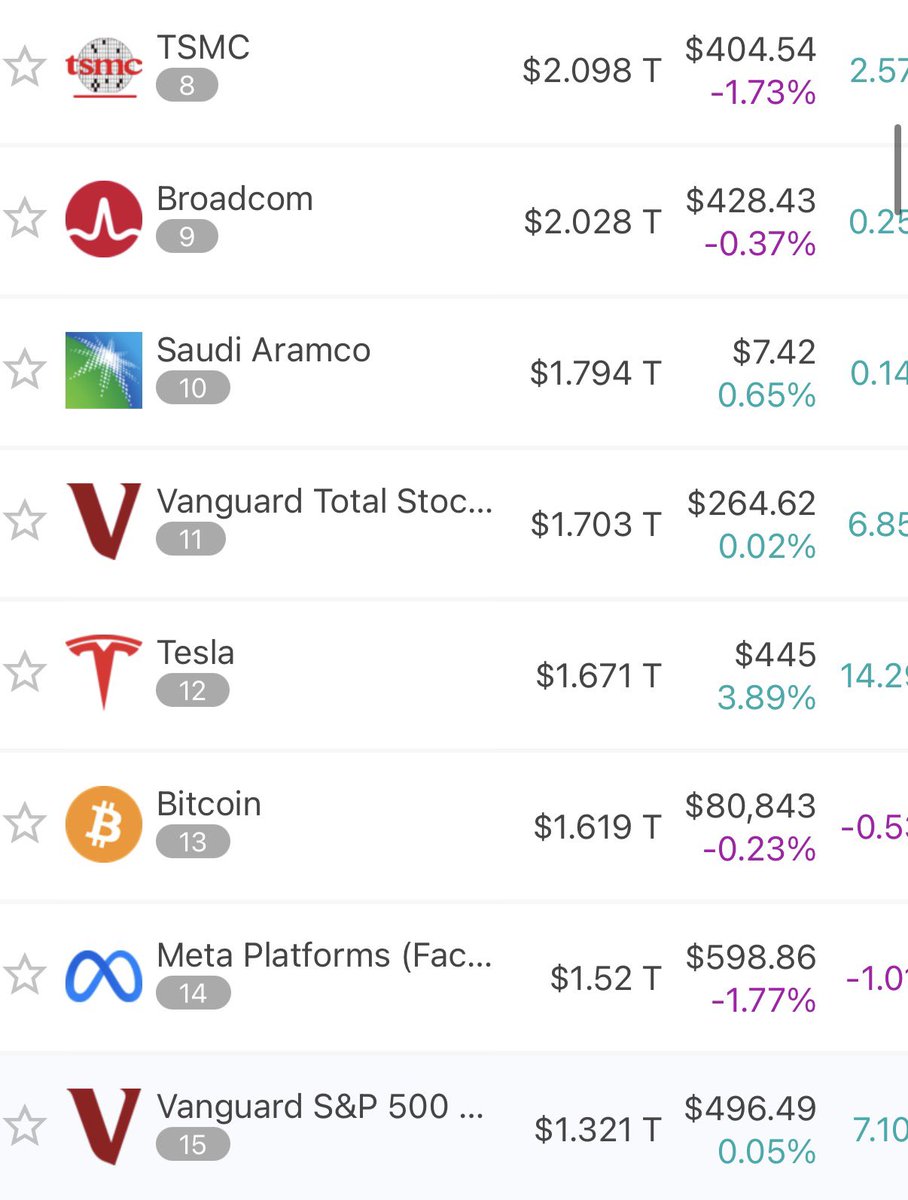The image size is (908, 1200).
Task: Click the Vanguard Total Stock logo
Action: point(104,521)
